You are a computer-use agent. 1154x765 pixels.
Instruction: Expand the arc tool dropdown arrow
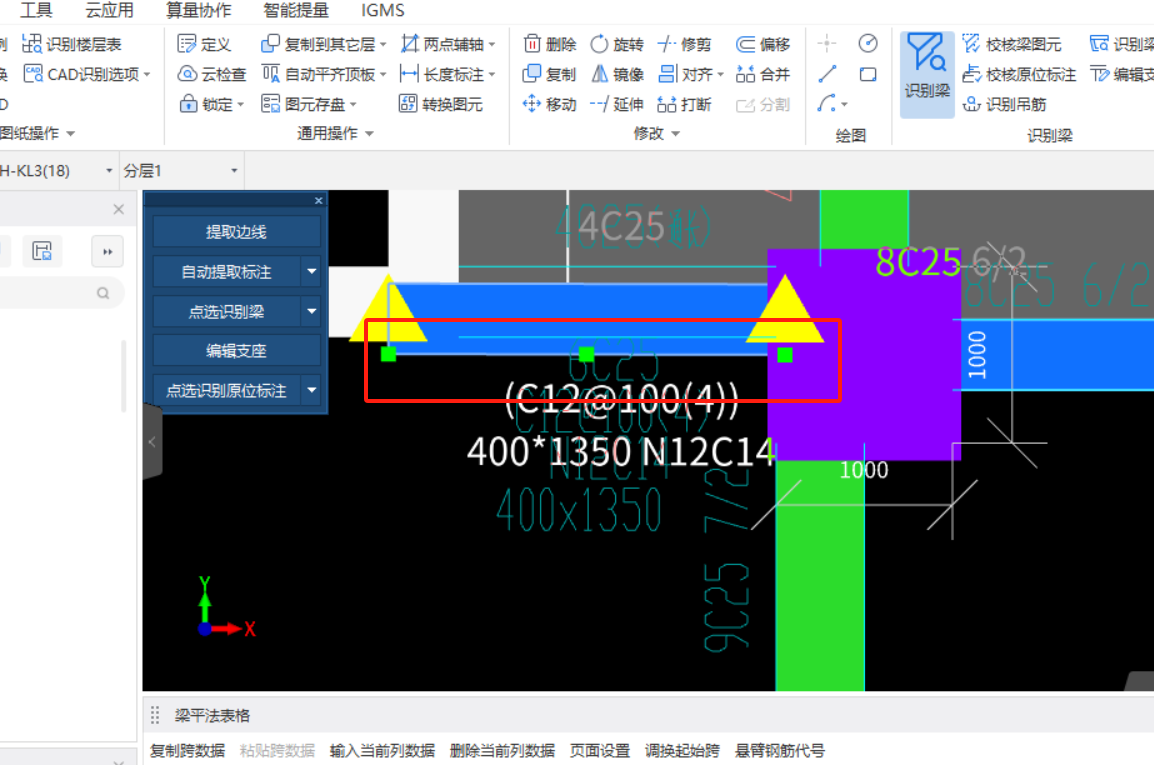pos(844,105)
